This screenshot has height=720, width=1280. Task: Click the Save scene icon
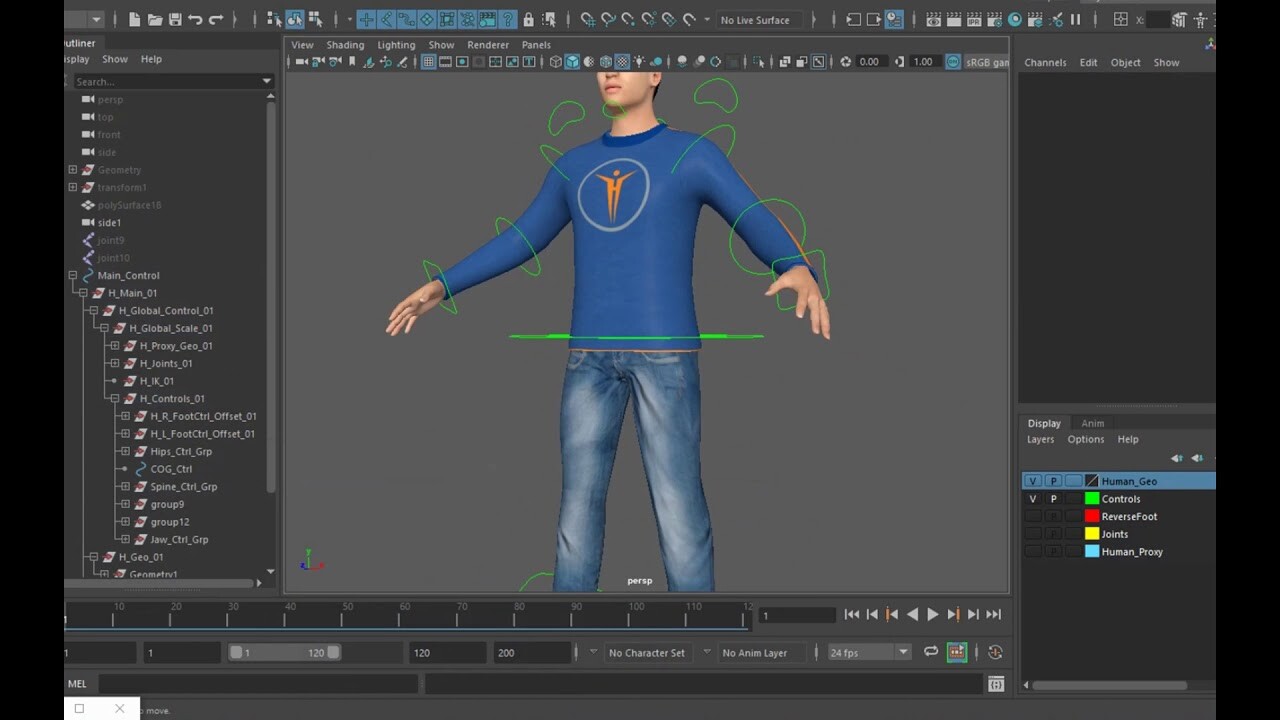click(175, 19)
